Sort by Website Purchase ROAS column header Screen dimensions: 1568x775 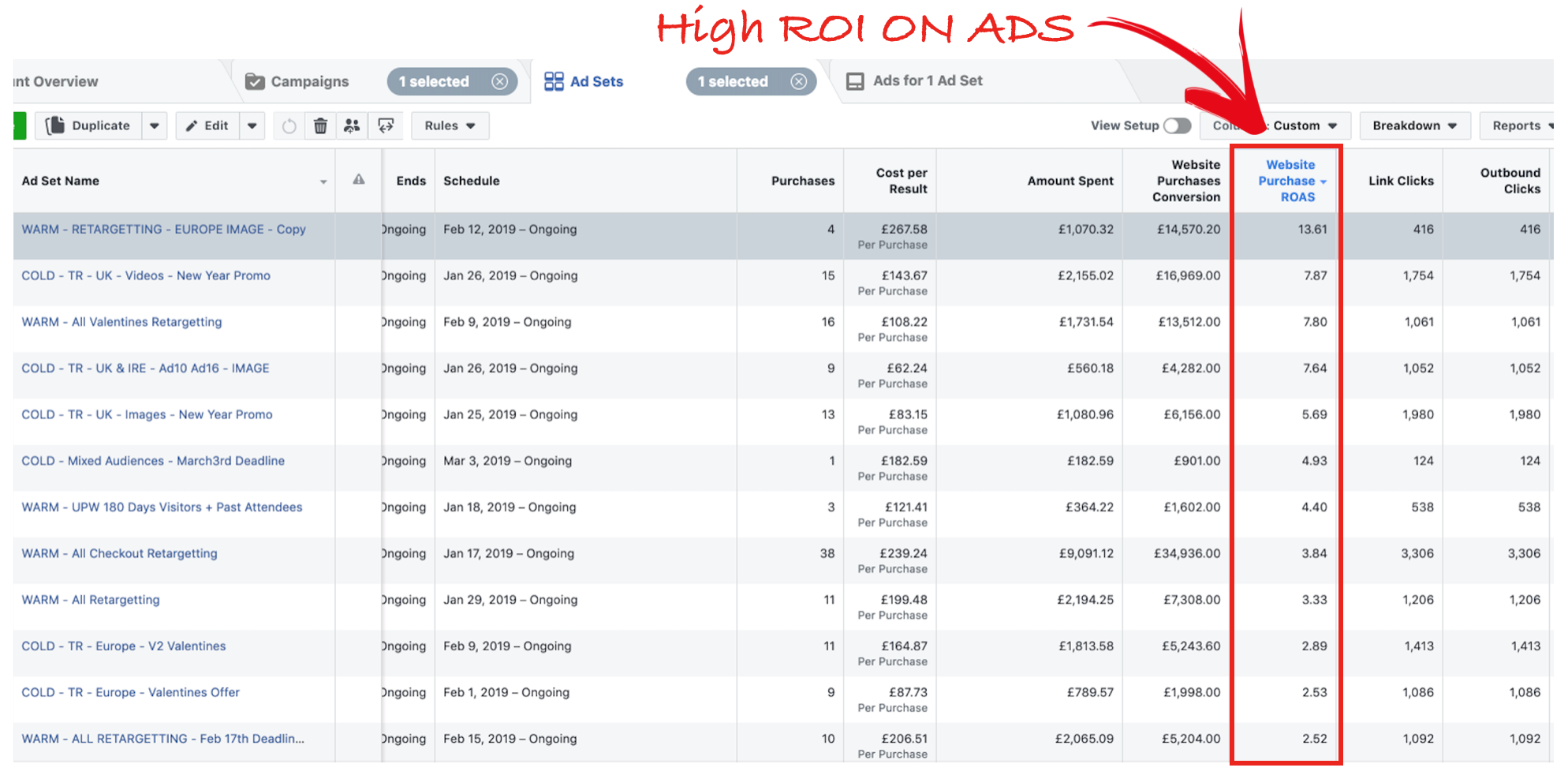[x=1290, y=181]
